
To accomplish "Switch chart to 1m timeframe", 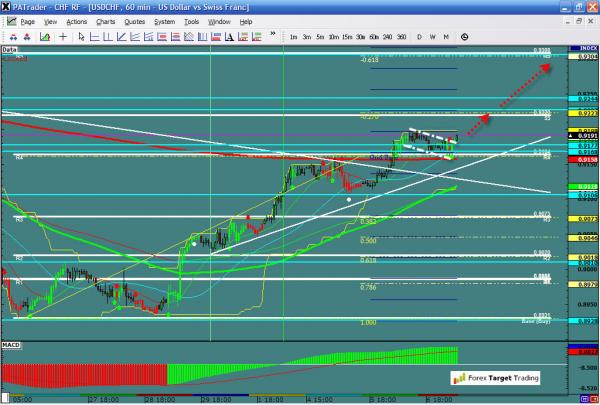I will click(293, 37).
